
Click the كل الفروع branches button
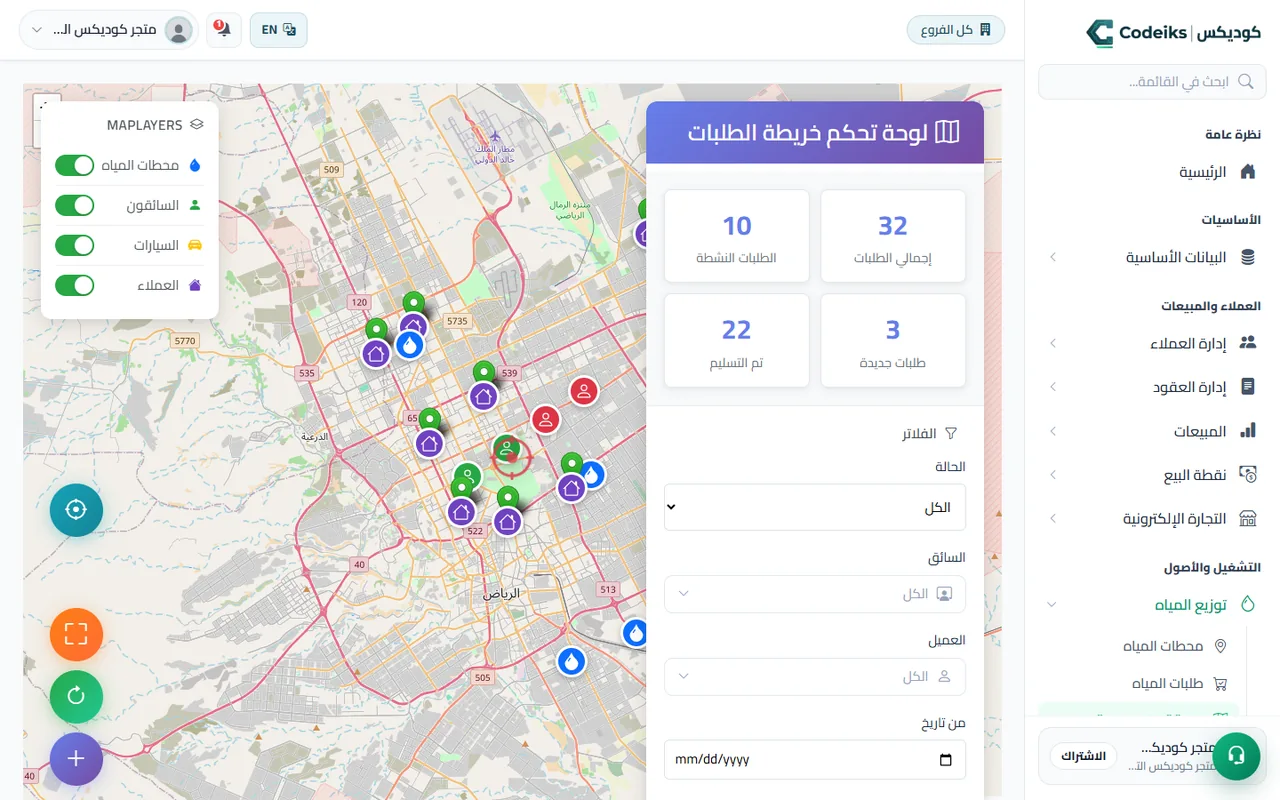pos(955,30)
